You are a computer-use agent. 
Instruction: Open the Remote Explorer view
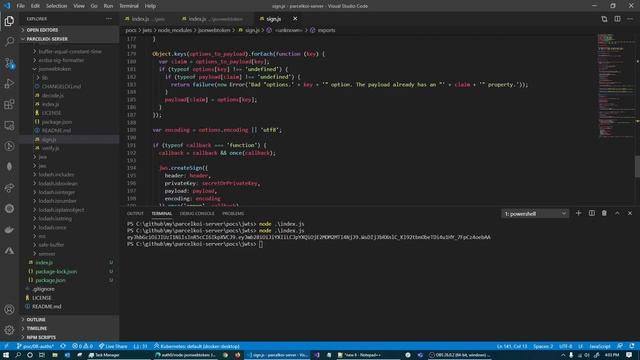9,125
